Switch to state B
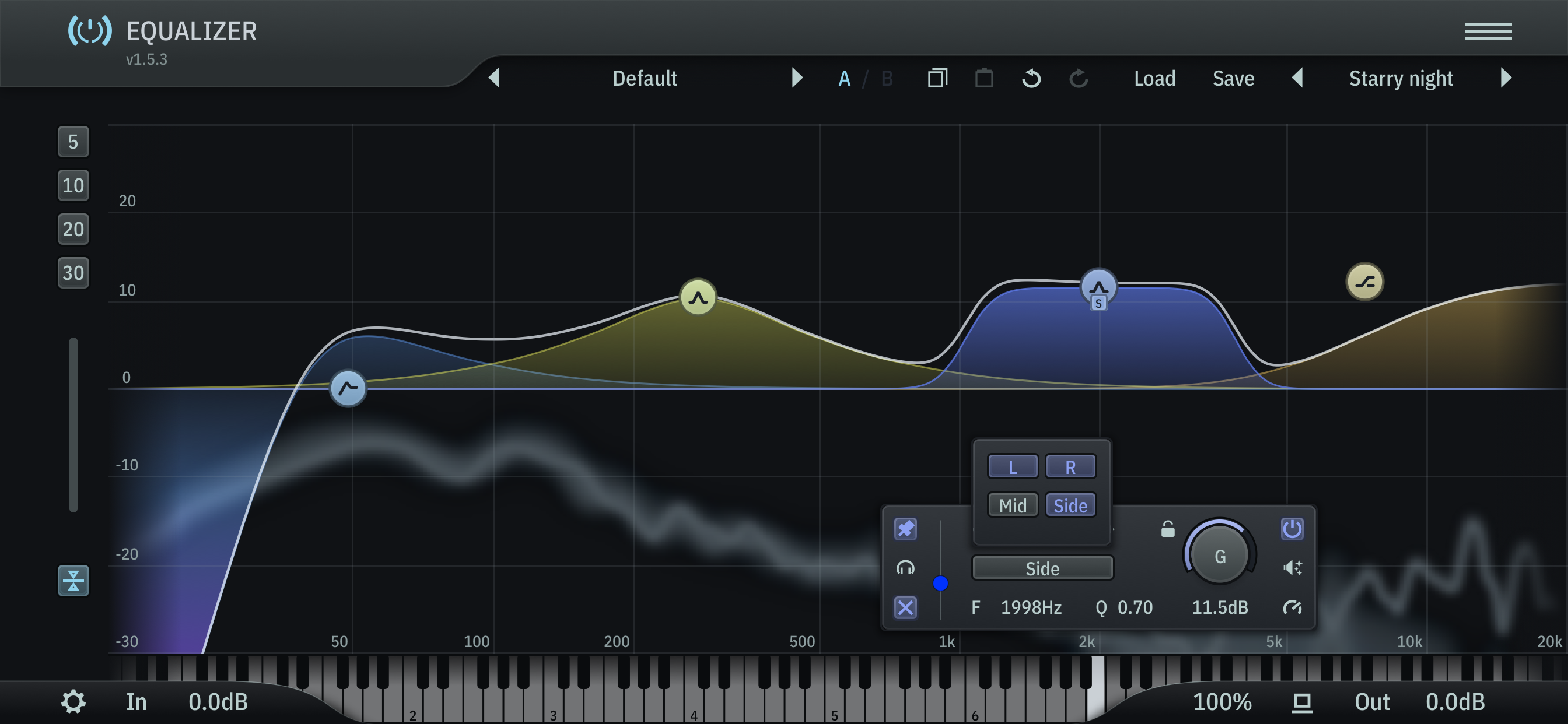Image resolution: width=1568 pixels, height=724 pixels. tap(886, 79)
